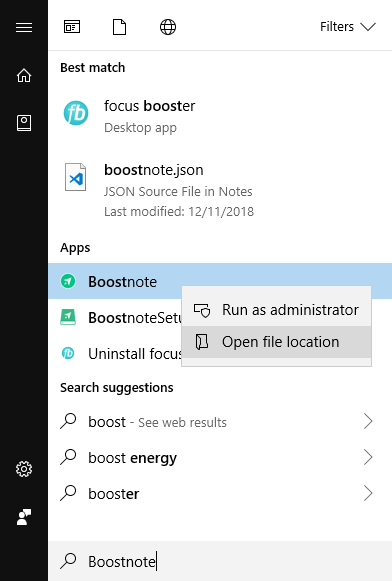
Task: Click the boostnote.json file icon
Action: coord(76,177)
